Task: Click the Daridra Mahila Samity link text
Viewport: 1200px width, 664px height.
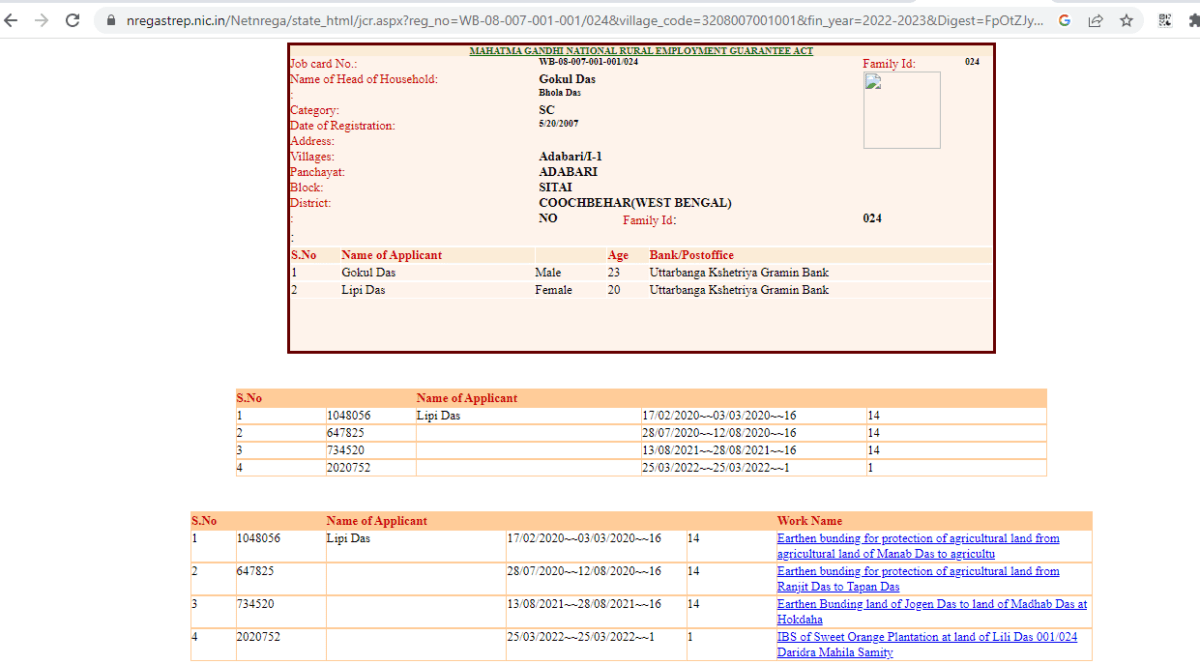Action: [835, 651]
